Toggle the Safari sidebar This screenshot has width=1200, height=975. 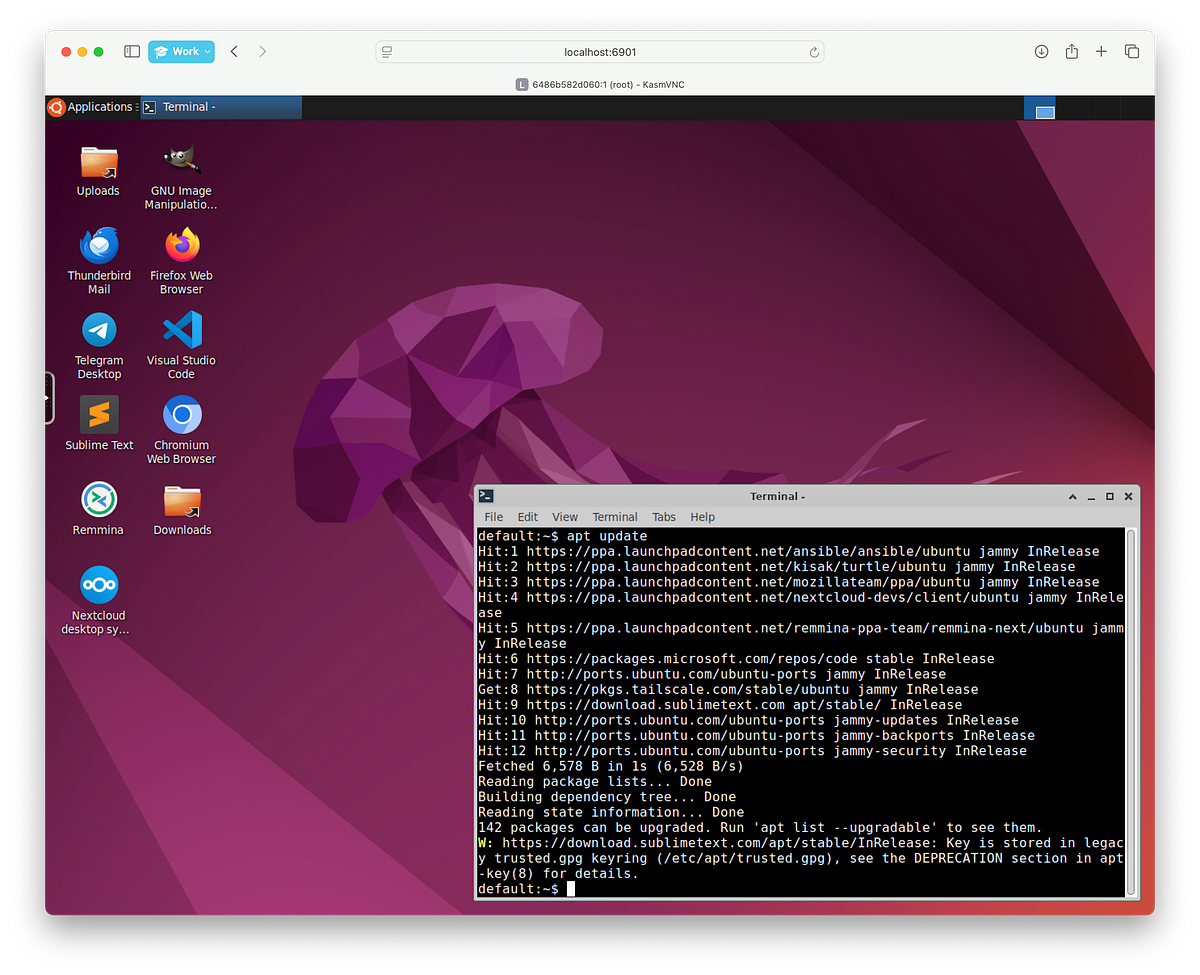click(131, 51)
